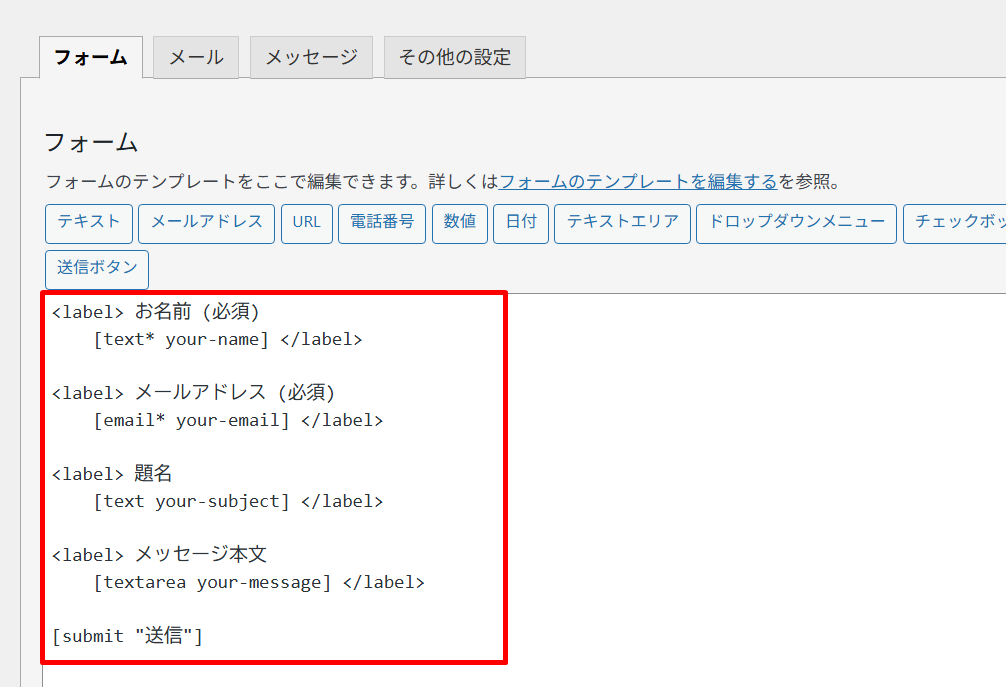Open the メール tab

tap(196, 57)
